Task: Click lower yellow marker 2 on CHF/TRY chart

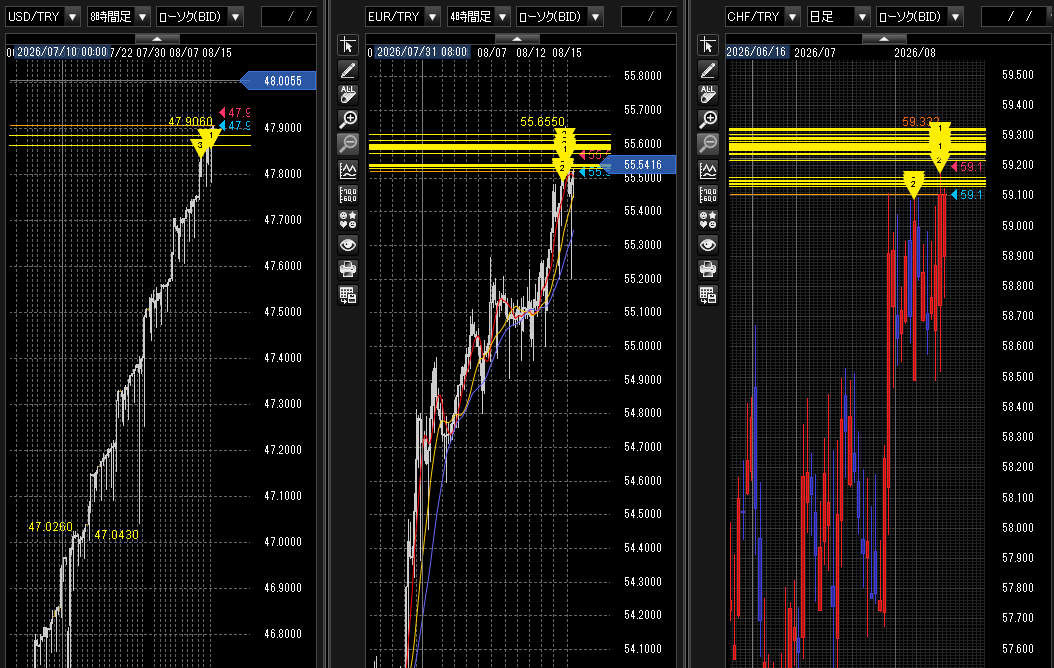Action: (913, 184)
